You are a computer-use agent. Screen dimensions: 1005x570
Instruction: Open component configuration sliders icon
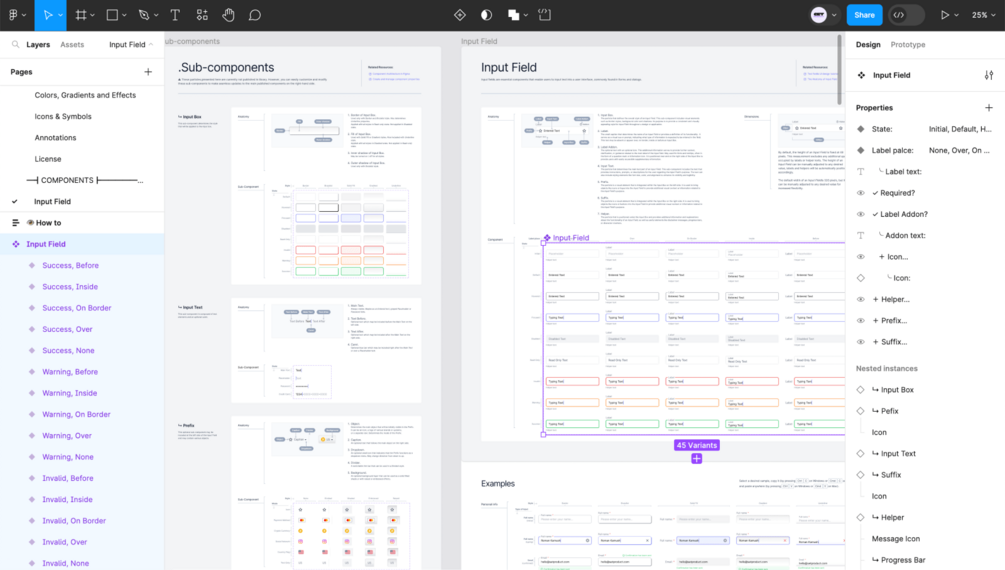989,75
